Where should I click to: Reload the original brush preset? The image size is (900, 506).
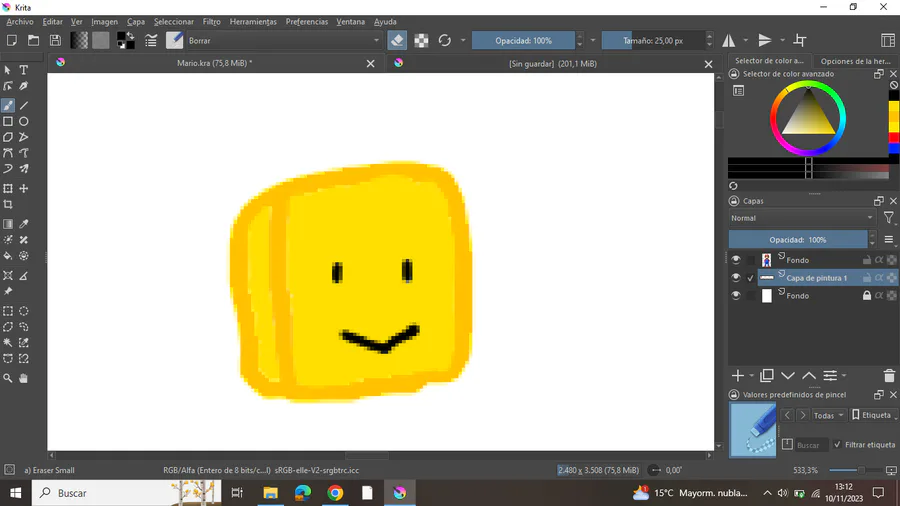(x=445, y=41)
